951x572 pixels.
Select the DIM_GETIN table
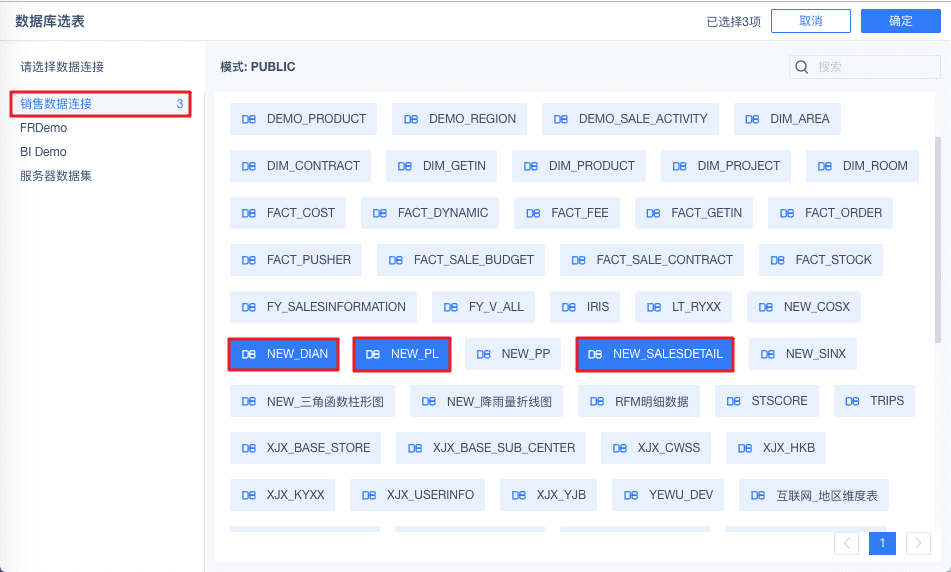(x=441, y=166)
